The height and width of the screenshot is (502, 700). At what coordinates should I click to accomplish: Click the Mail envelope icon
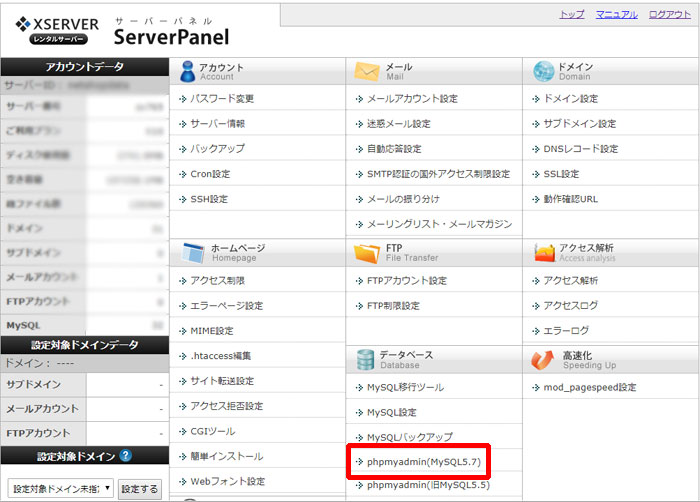367,71
